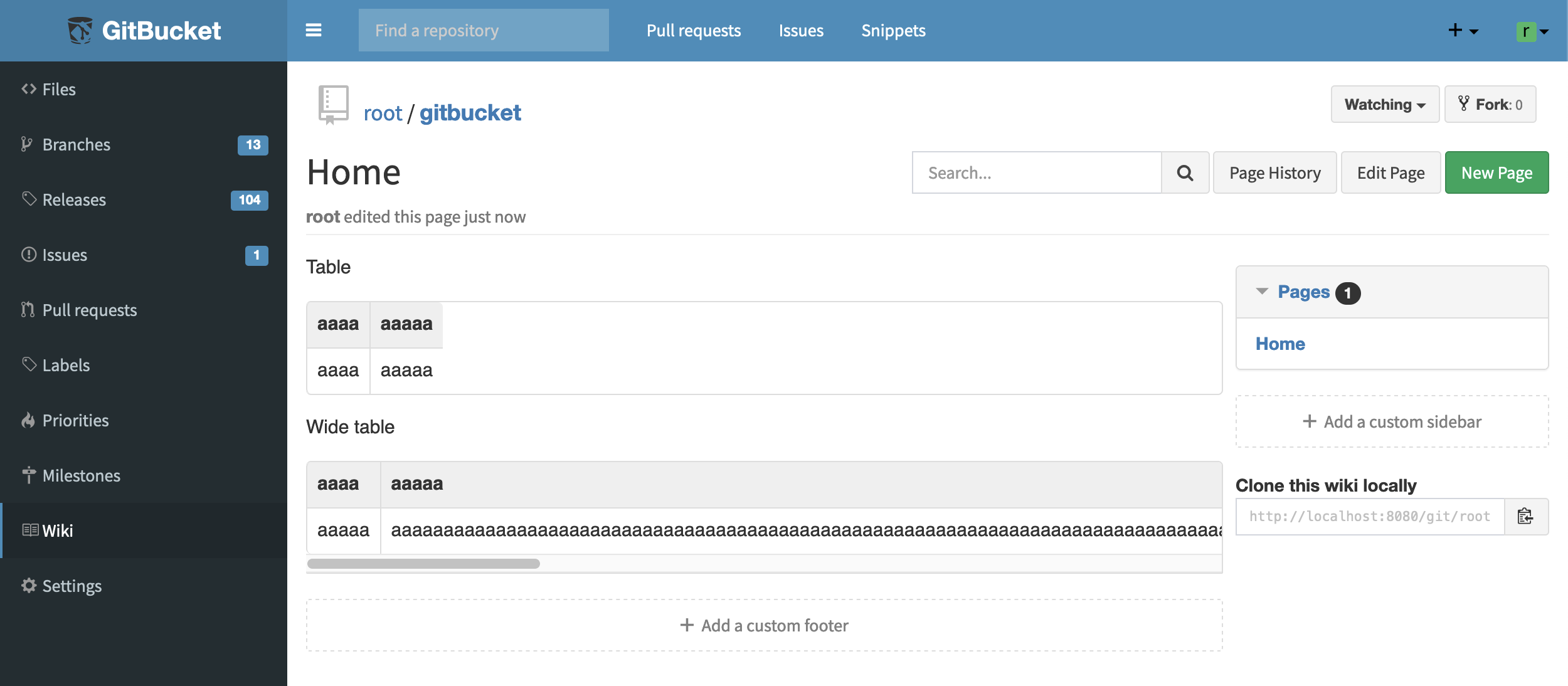Open the Watching dropdown
The height and width of the screenshot is (686, 1568).
pos(1384,103)
